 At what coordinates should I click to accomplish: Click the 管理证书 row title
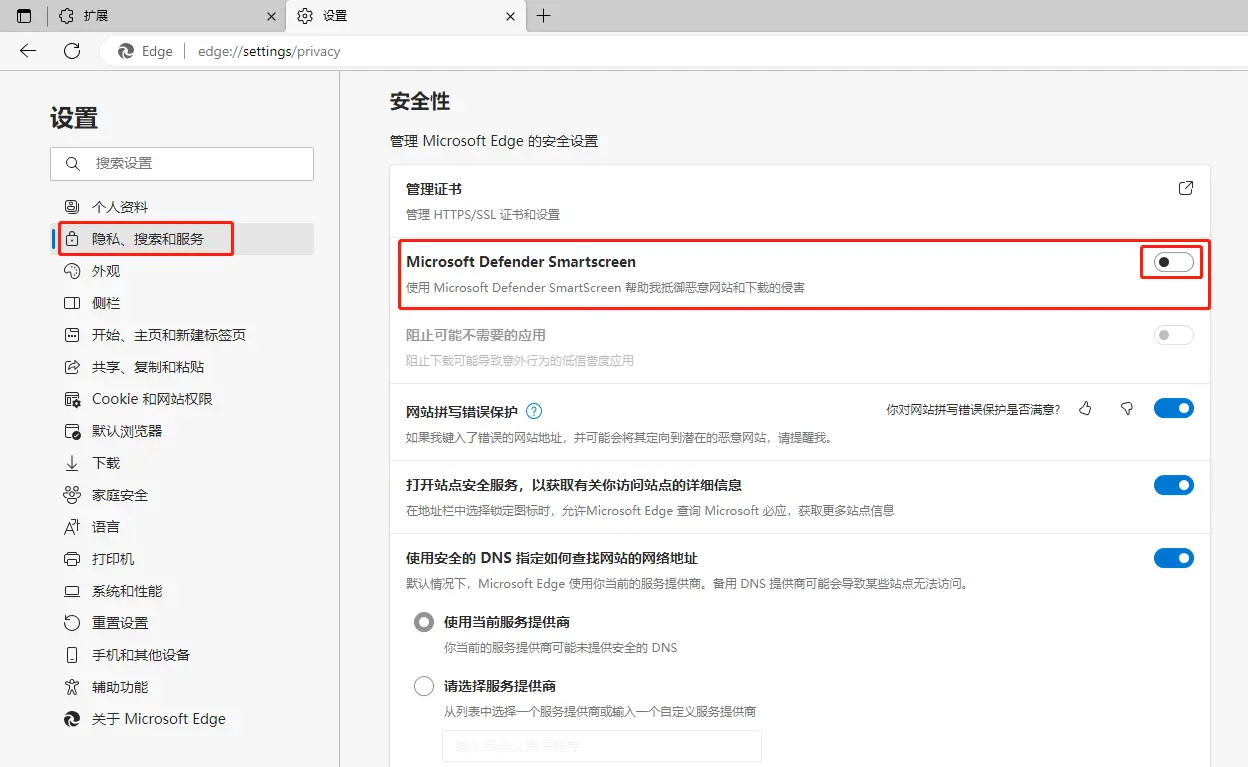point(434,189)
